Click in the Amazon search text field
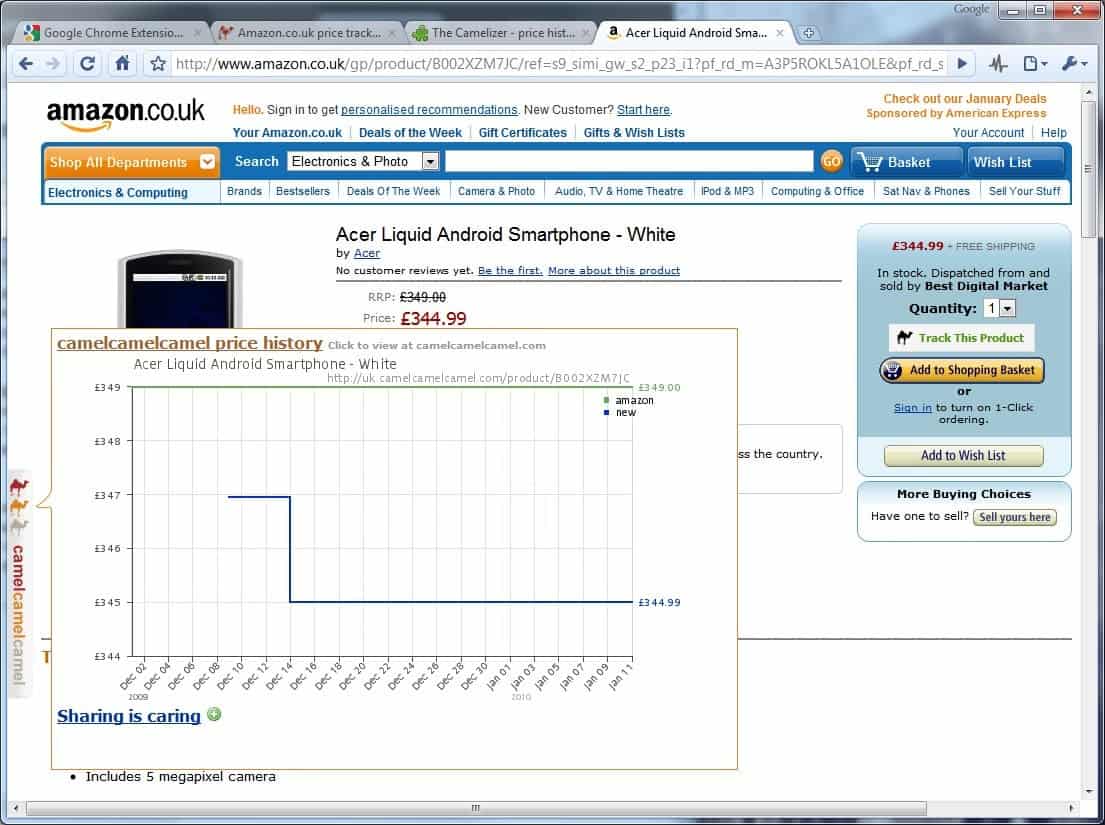The width and height of the screenshot is (1105, 825). click(629, 161)
